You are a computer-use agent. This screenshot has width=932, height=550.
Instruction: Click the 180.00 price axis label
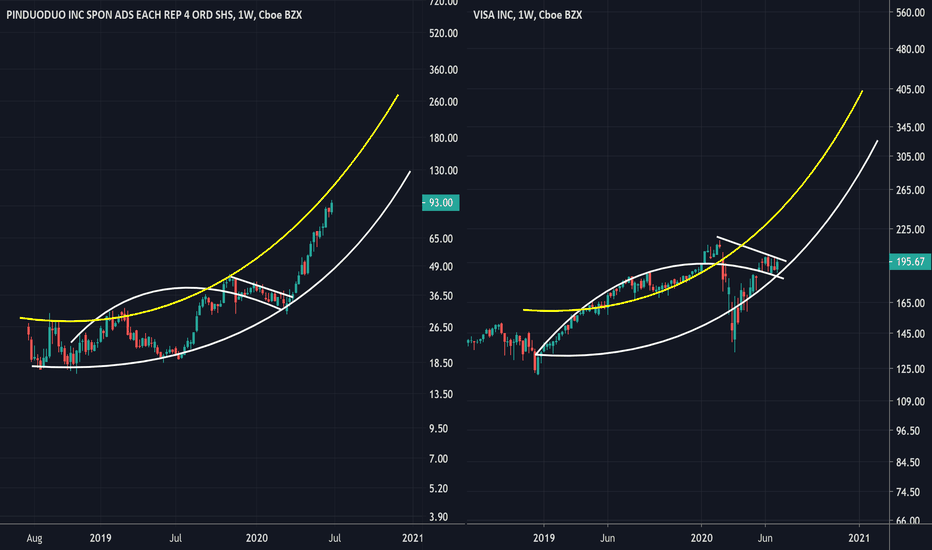443,138
